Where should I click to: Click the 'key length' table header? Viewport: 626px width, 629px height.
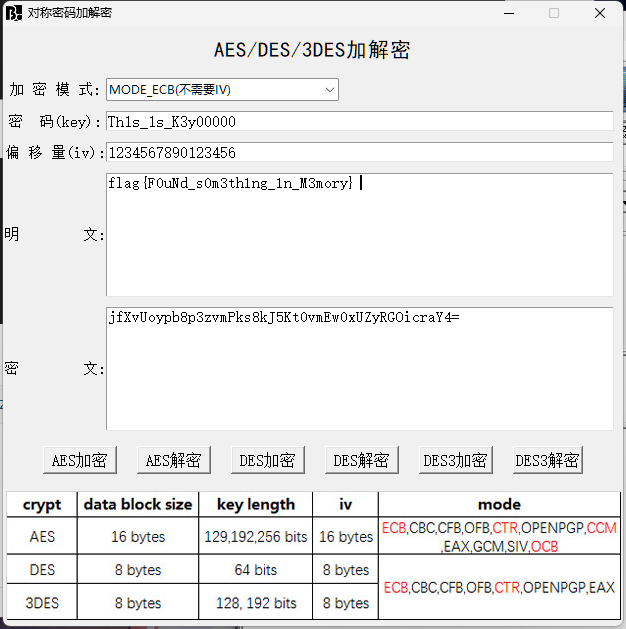[256, 505]
